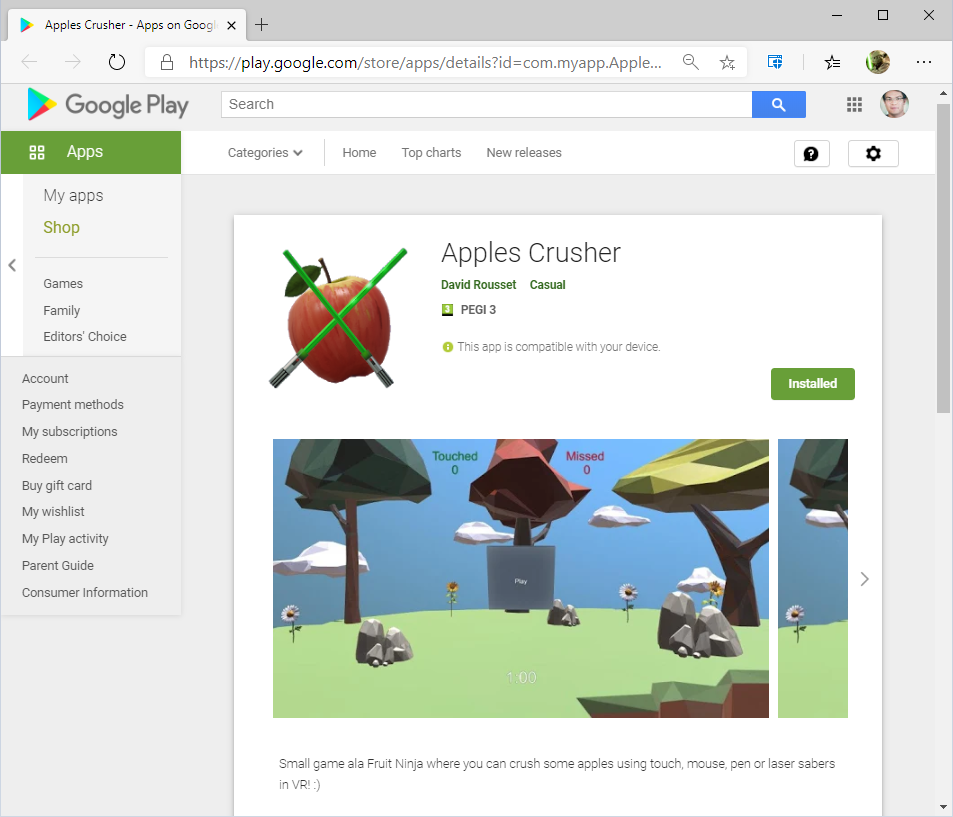The height and width of the screenshot is (817, 953).
Task: Click the Google Play search field
Action: [x=486, y=105]
